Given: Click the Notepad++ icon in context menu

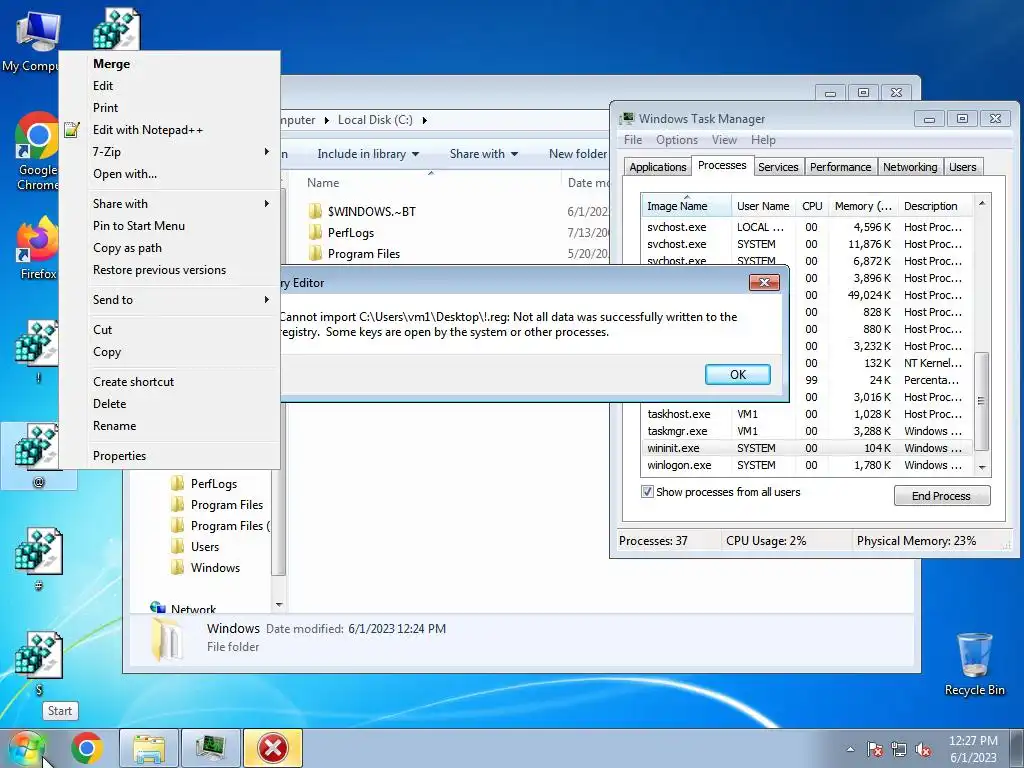Looking at the screenshot, I should point(72,129).
